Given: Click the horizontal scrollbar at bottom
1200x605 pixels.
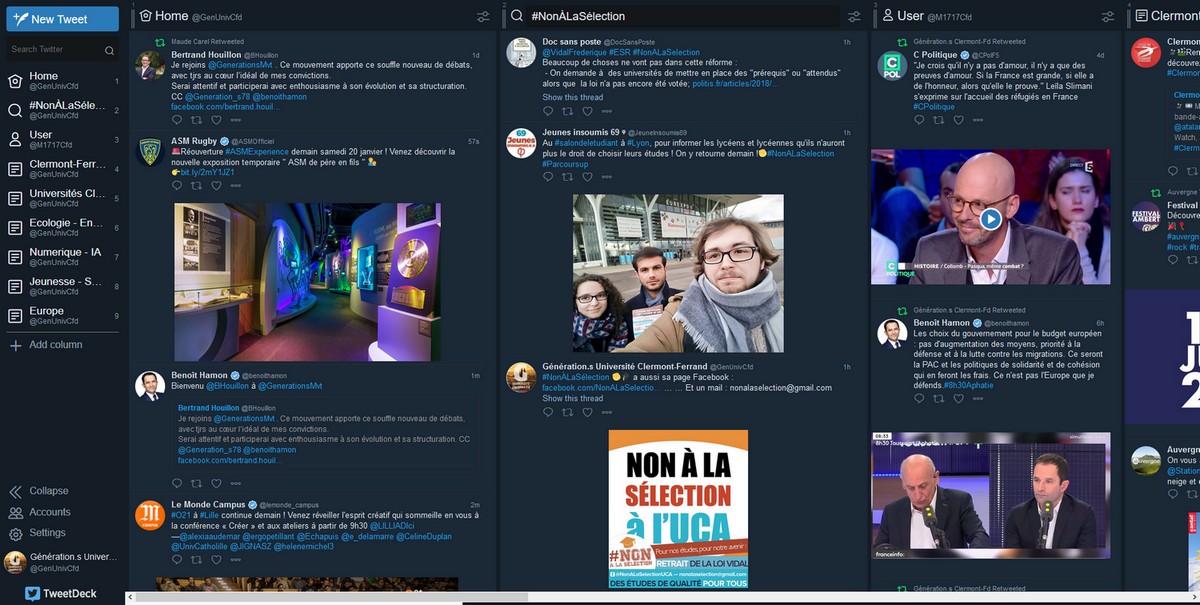Looking at the screenshot, I should (x=330, y=598).
